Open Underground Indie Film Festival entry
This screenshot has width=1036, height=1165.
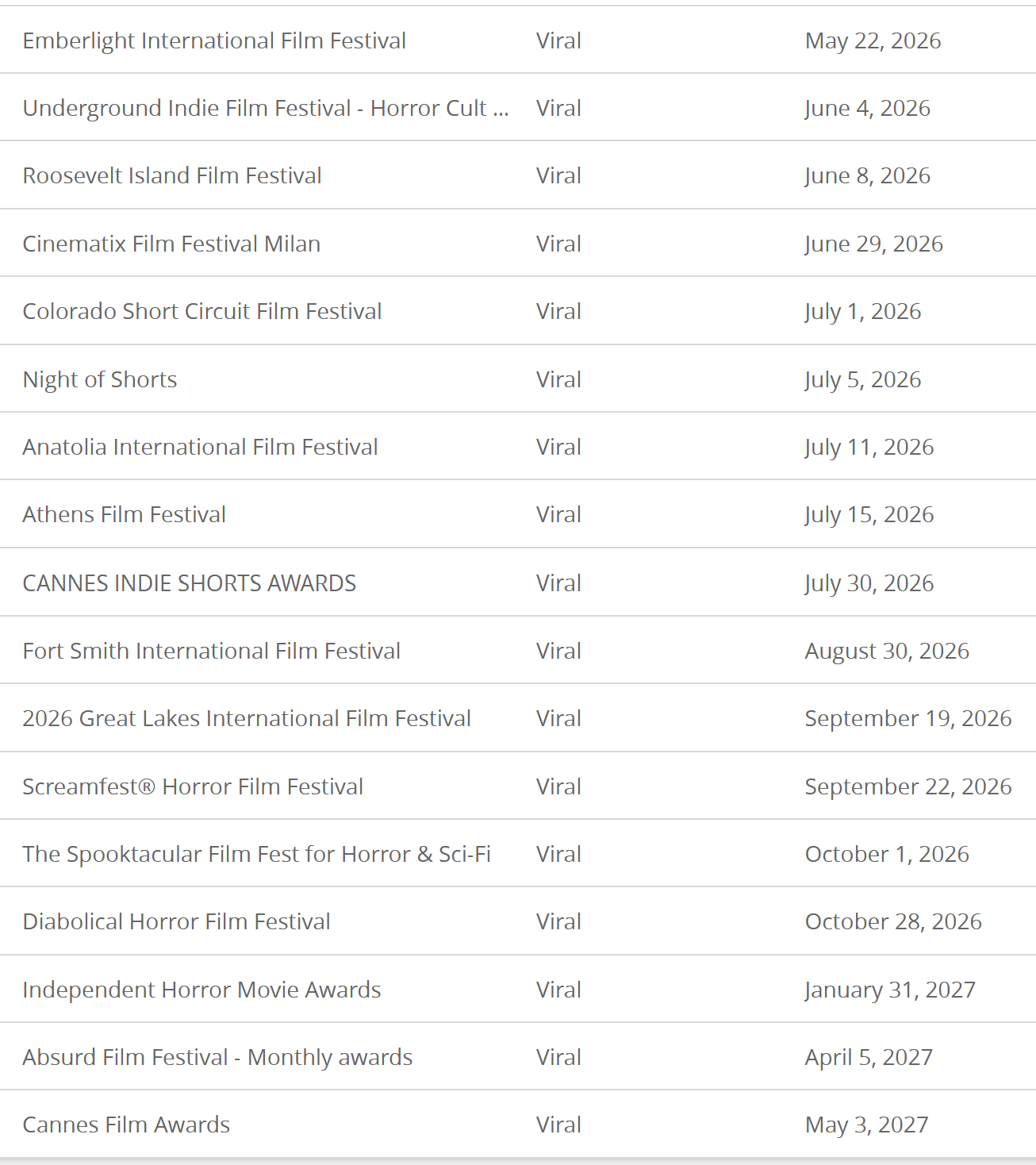[266, 108]
